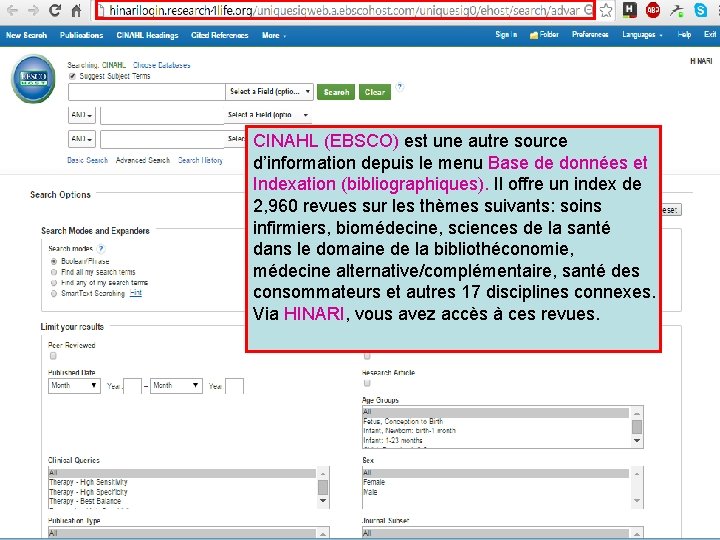Click the second search term field
The height and width of the screenshot is (540, 720).
(162, 115)
